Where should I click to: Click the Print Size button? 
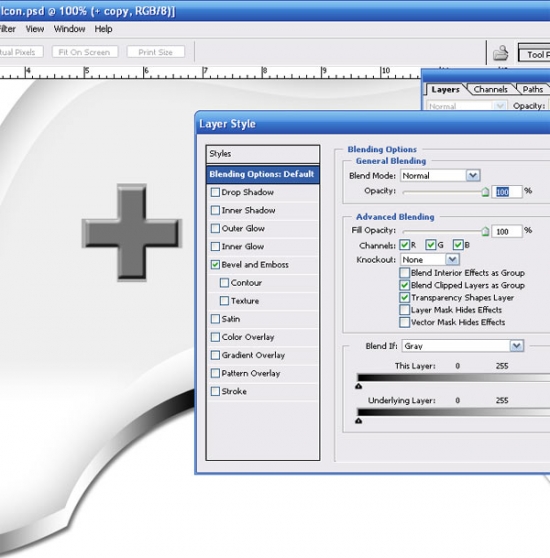[x=156, y=52]
